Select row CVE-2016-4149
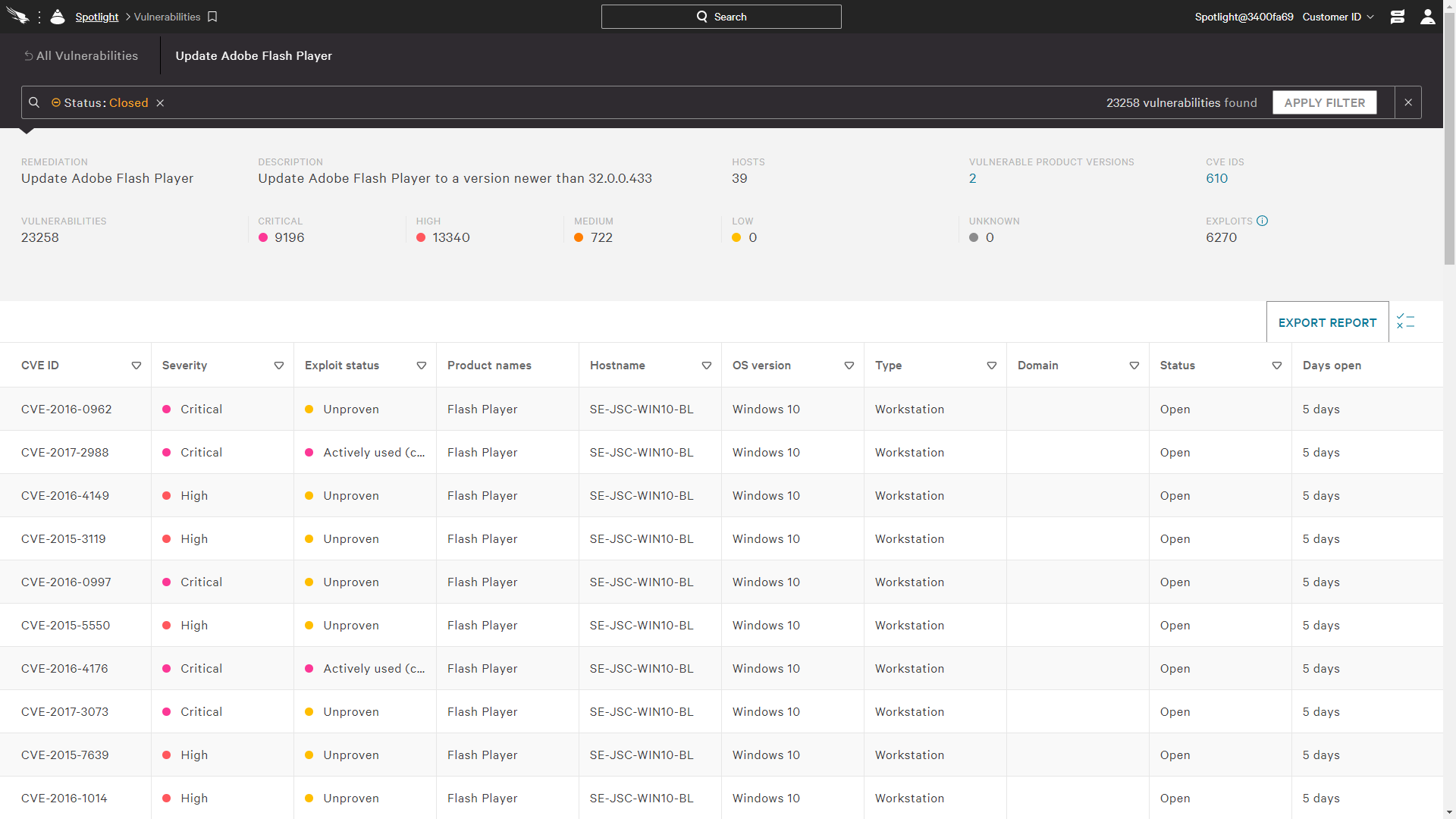This screenshot has height=819, width=1456. click(721, 495)
